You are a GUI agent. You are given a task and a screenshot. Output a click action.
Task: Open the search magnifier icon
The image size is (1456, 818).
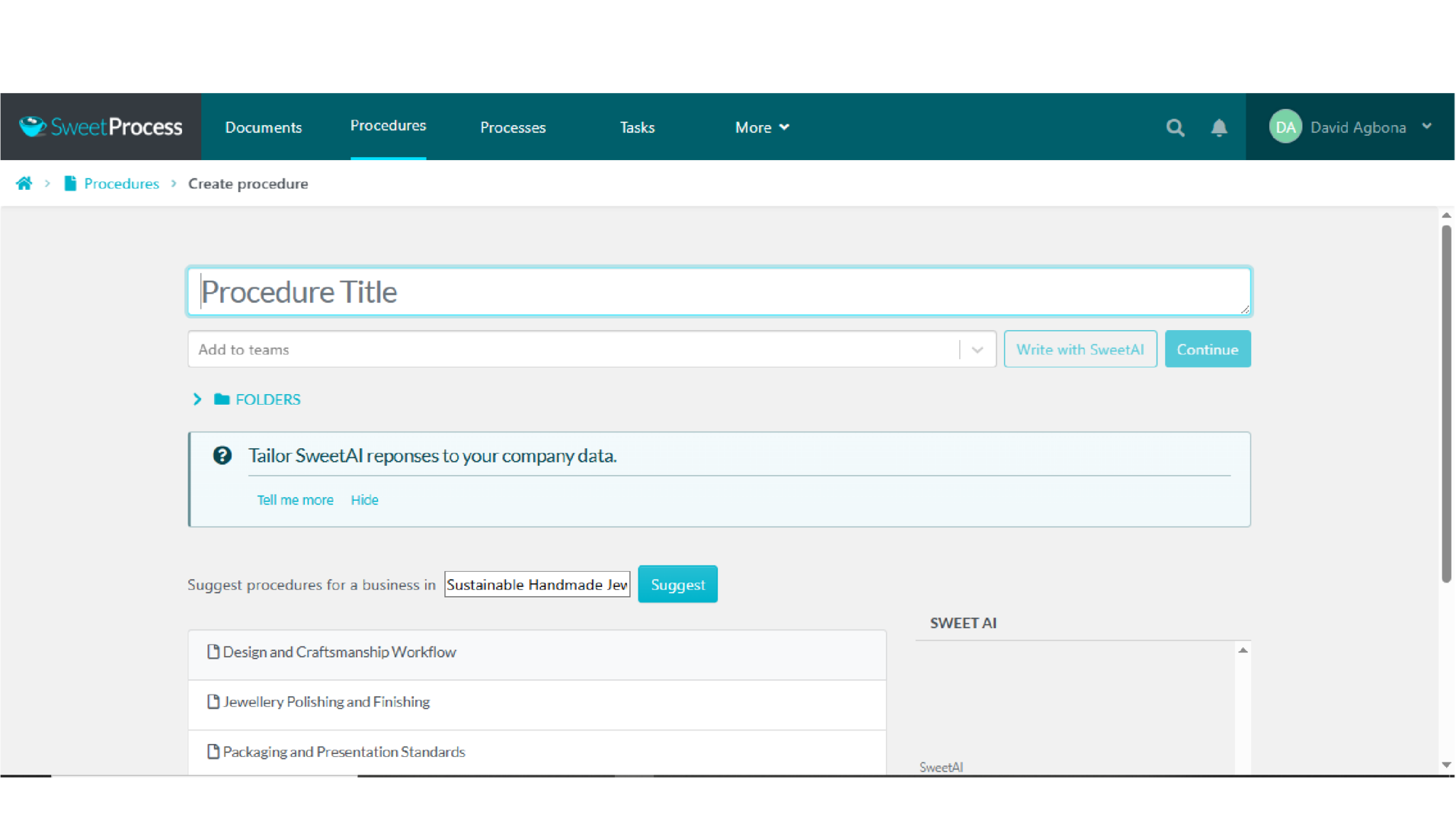[x=1175, y=127]
